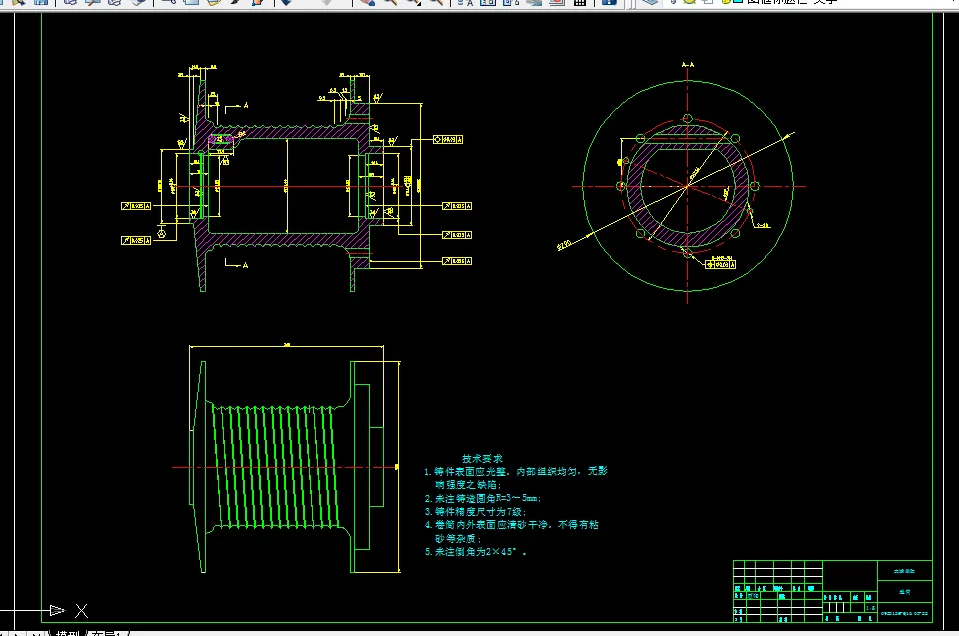Image resolution: width=959 pixels, height=636 pixels.
Task: Click the Plot print icon
Action: pos(69,2)
